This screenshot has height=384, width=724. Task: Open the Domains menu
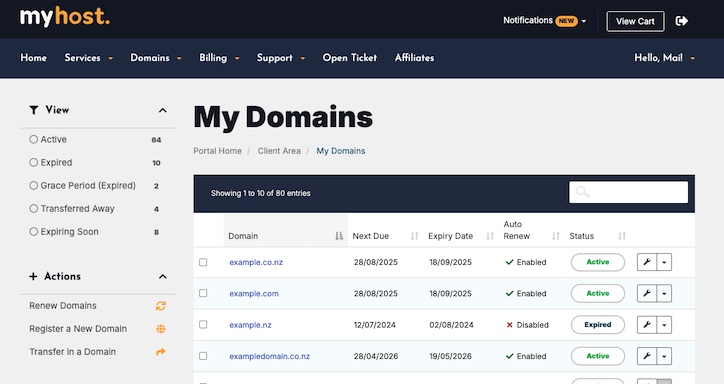click(x=156, y=58)
